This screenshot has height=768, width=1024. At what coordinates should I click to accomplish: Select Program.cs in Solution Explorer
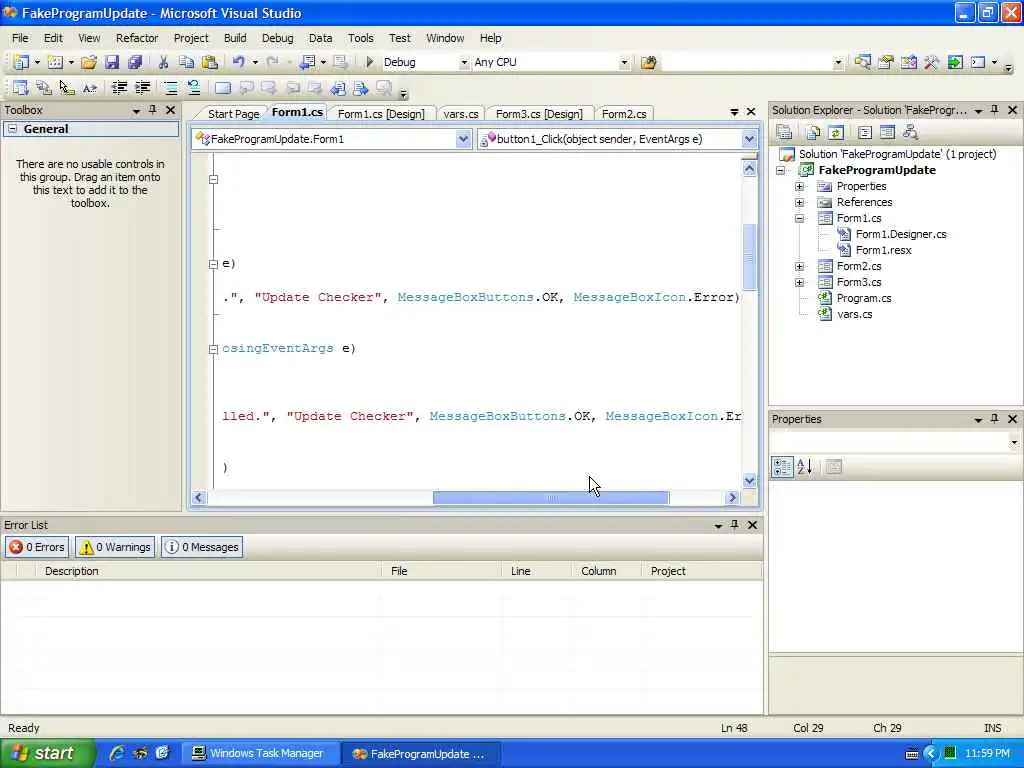pyautogui.click(x=863, y=298)
